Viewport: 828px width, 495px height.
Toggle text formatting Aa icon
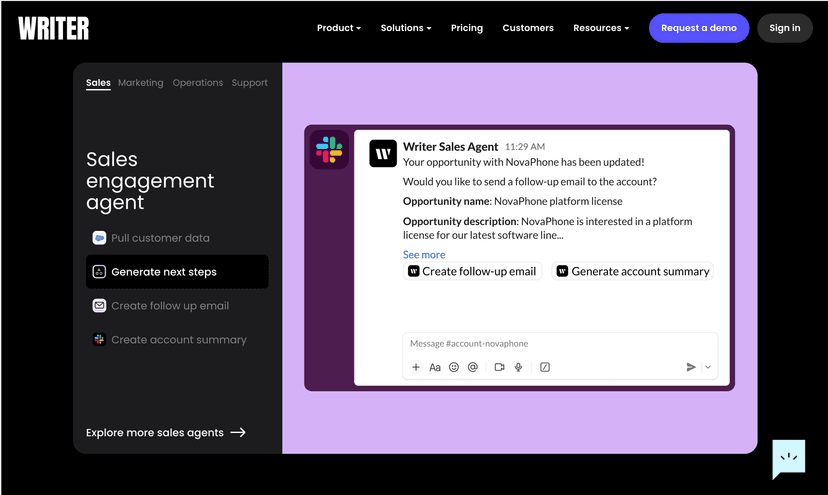point(435,367)
